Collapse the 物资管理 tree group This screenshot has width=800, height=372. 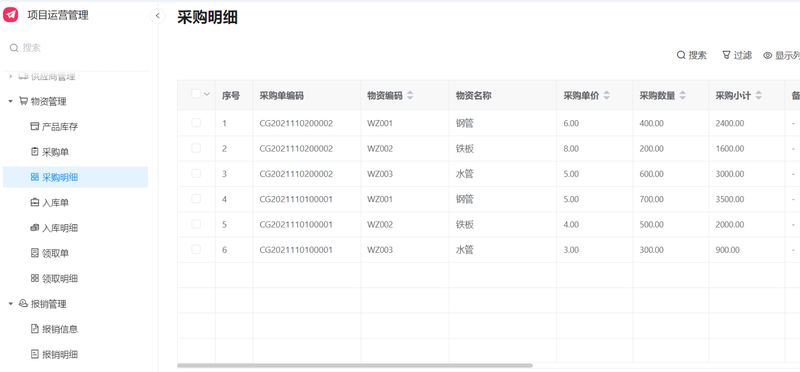pos(10,102)
